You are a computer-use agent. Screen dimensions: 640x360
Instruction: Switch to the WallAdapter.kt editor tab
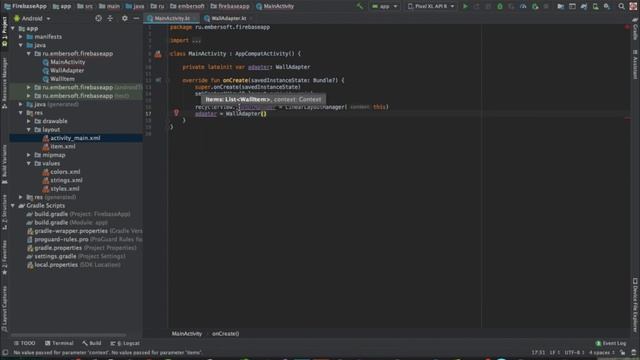pos(228,18)
